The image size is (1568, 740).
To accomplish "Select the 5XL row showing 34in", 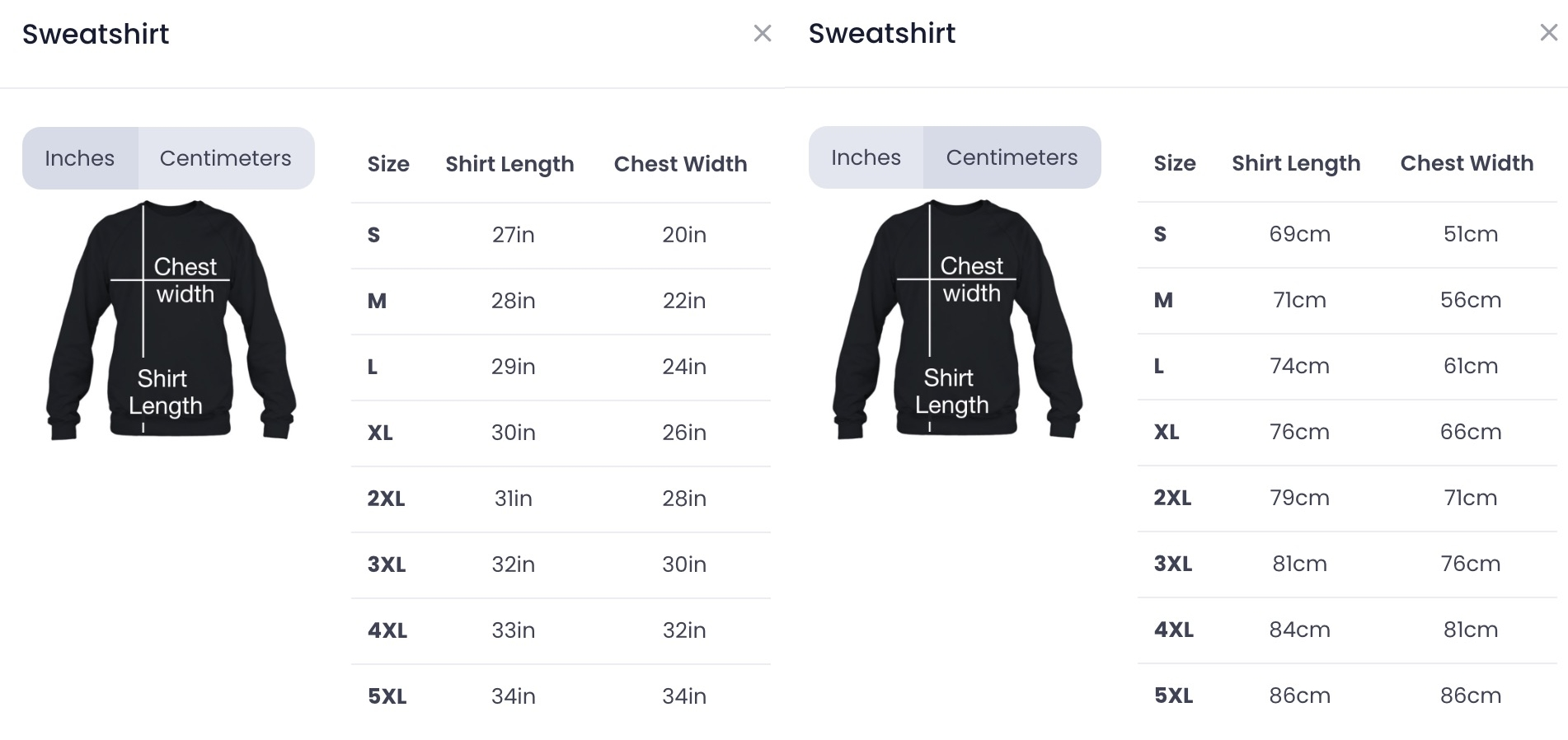I will pos(561,697).
